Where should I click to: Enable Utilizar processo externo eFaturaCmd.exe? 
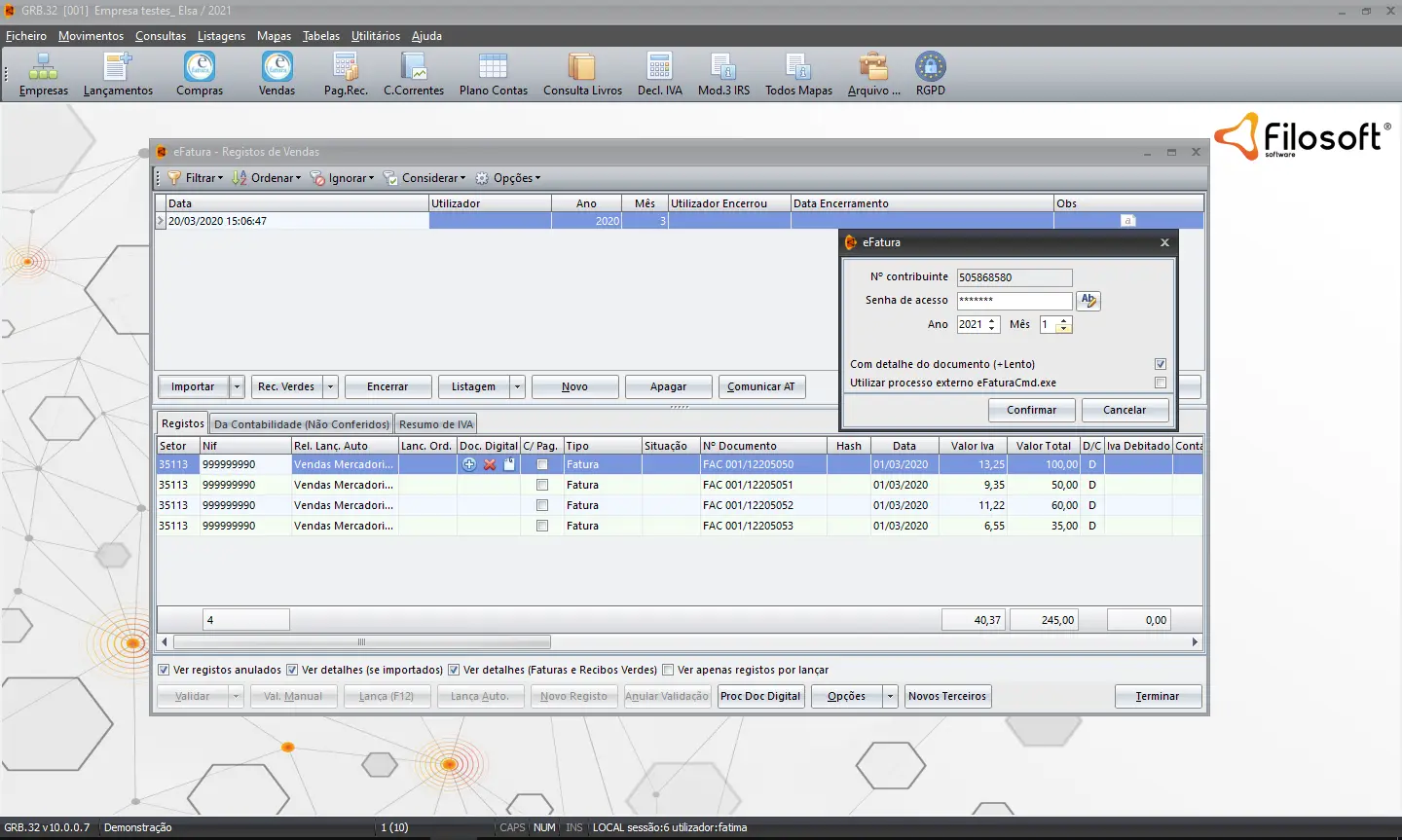pos(1160,382)
